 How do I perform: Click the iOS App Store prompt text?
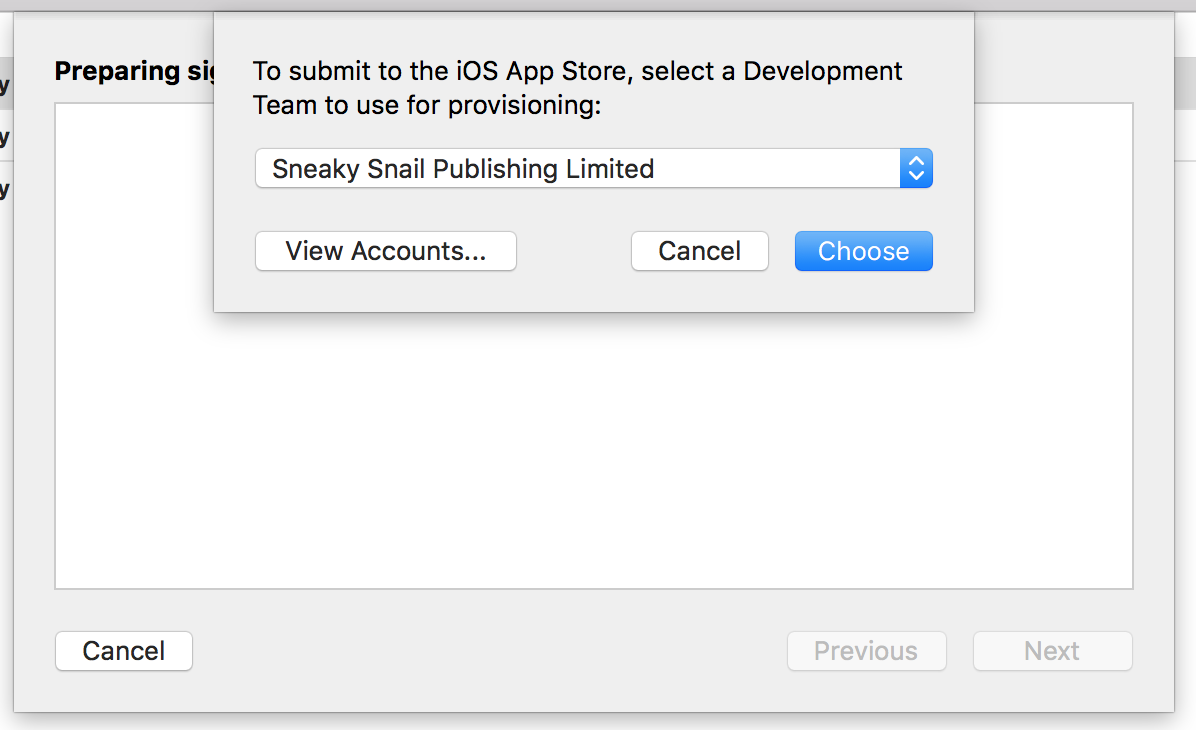(577, 72)
